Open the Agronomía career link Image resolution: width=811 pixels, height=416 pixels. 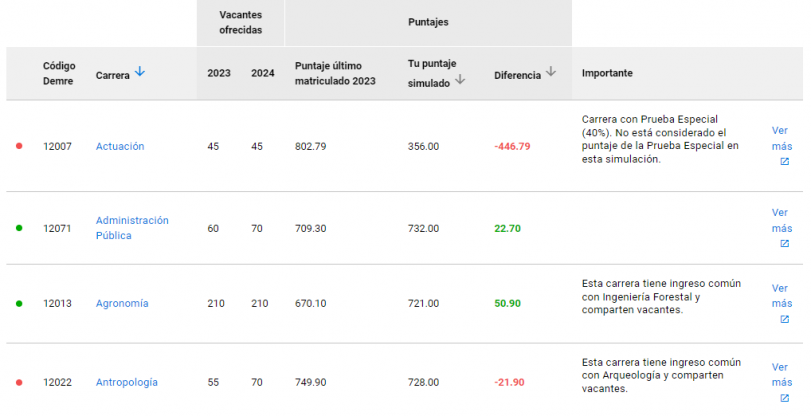(x=122, y=303)
